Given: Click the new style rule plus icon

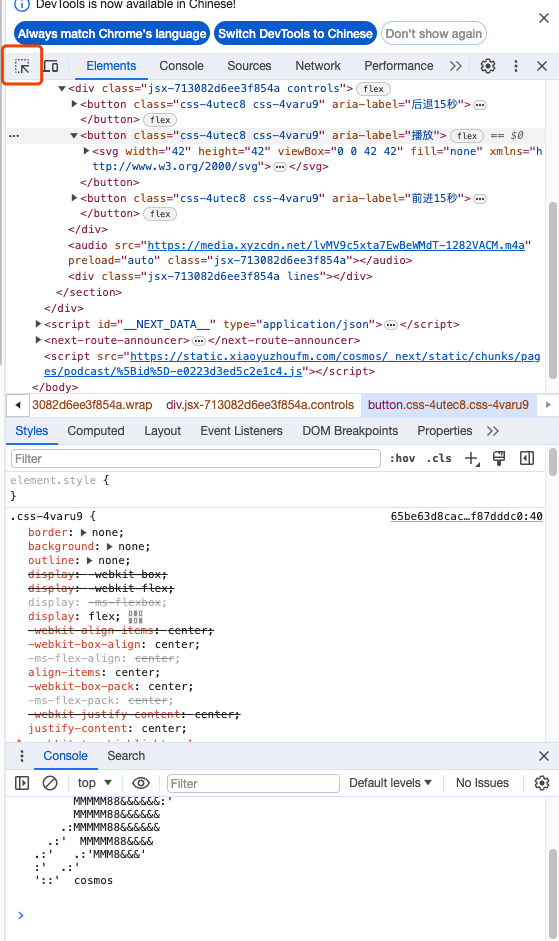Looking at the screenshot, I should pos(472,458).
